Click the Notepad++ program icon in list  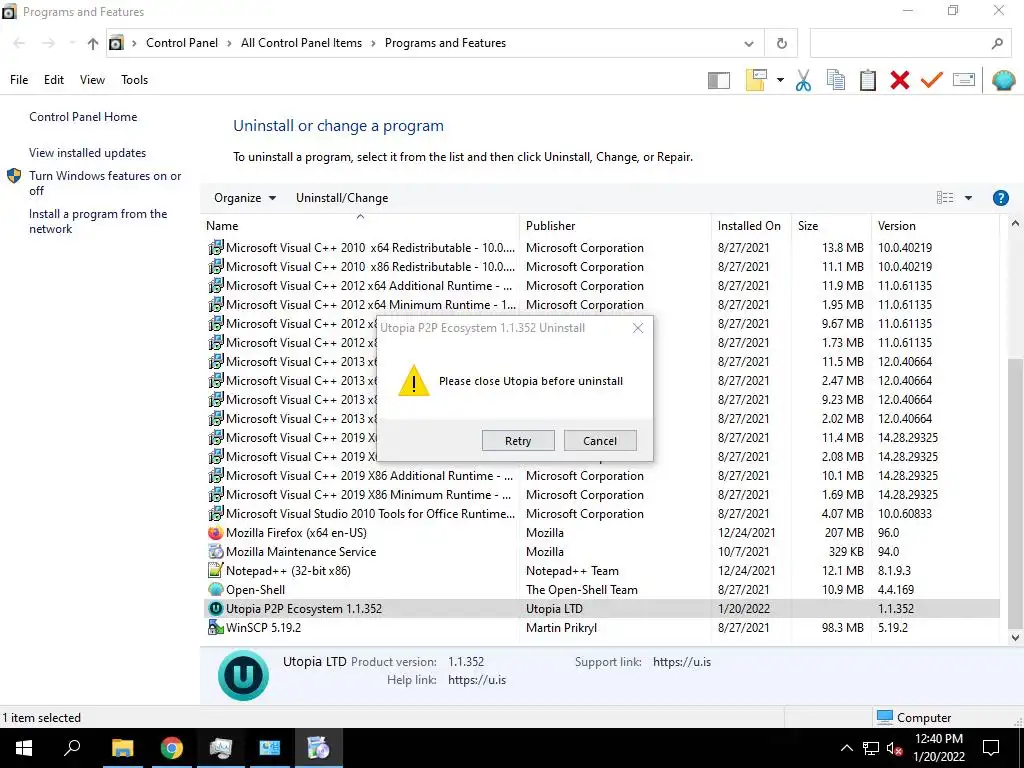216,571
